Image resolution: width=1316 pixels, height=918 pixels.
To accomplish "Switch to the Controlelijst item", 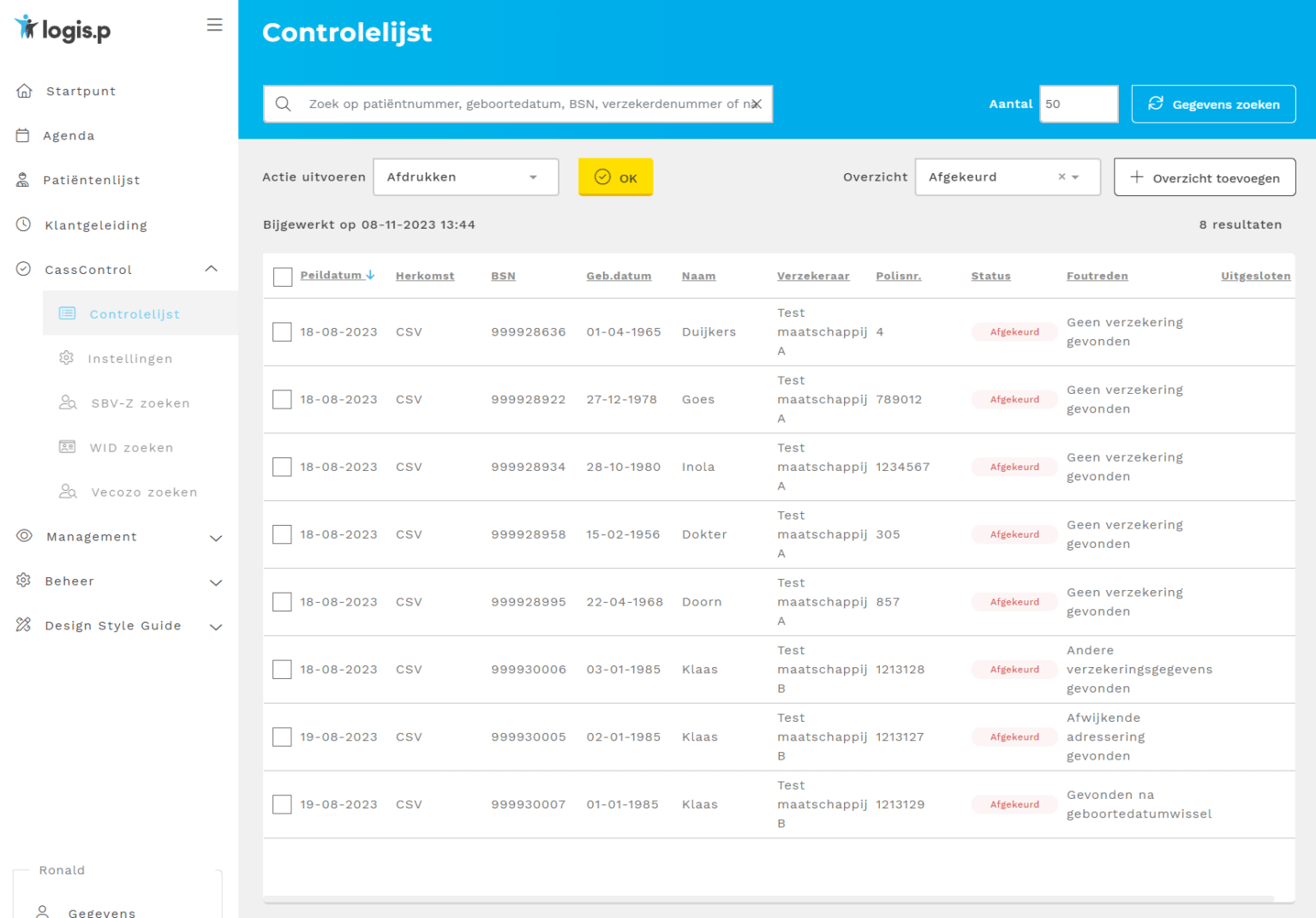I will tap(136, 313).
